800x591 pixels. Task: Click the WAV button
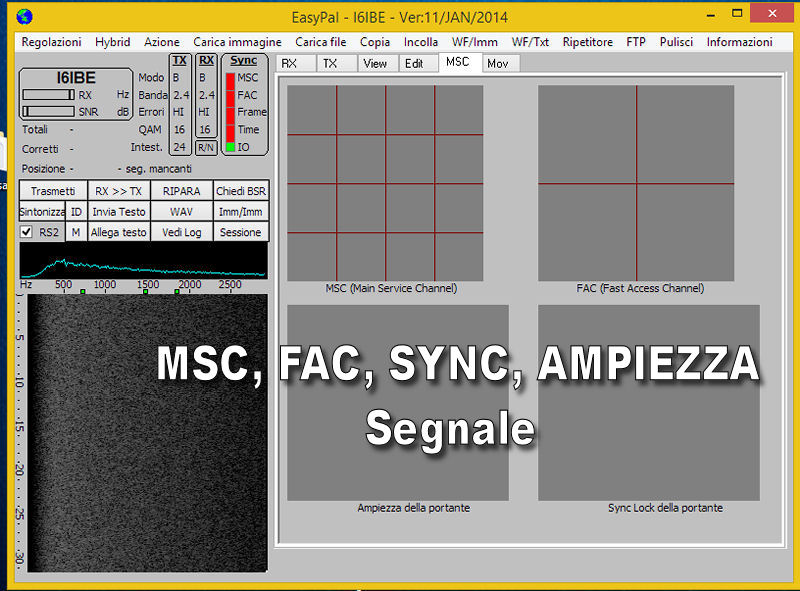(182, 211)
